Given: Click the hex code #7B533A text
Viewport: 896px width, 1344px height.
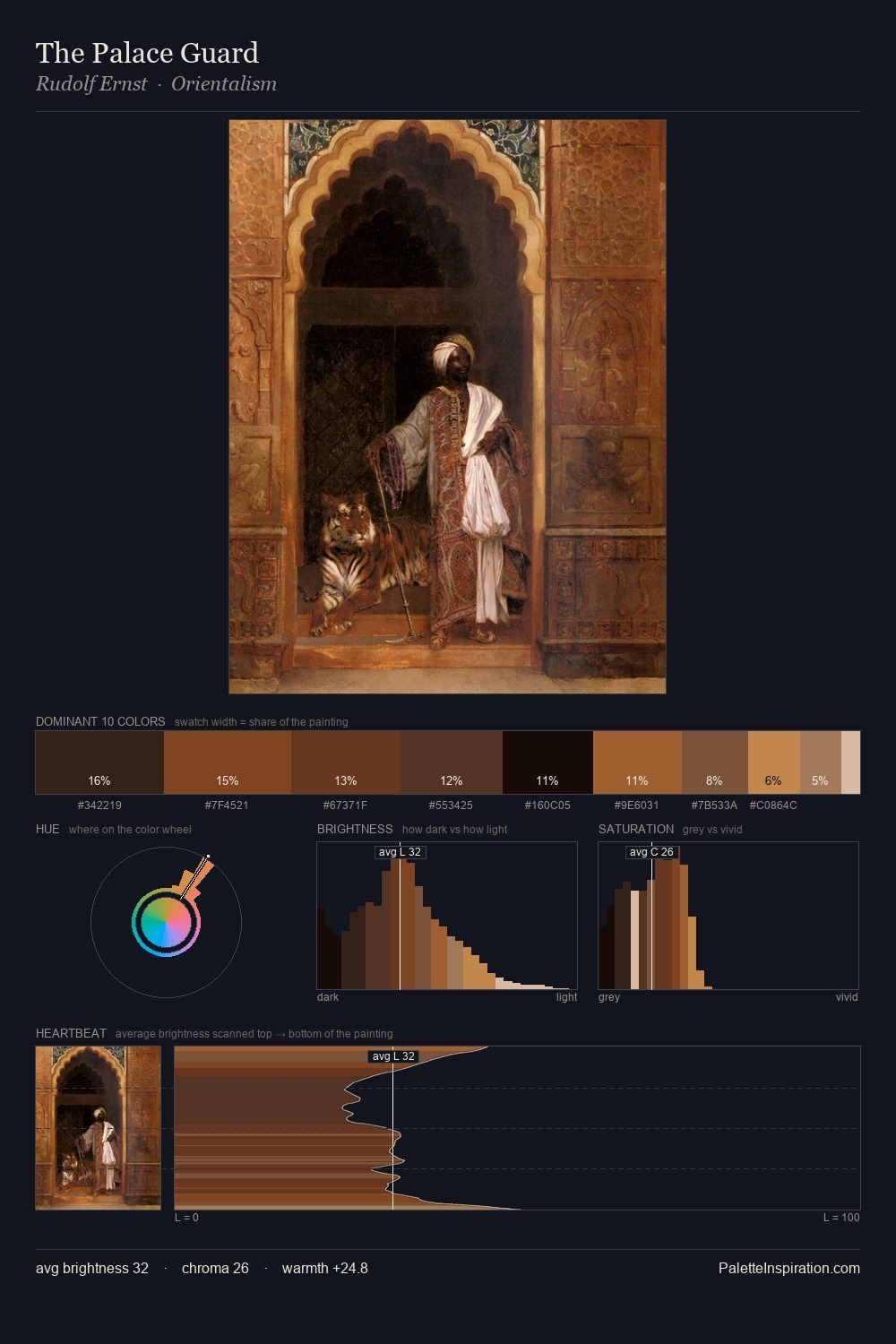Looking at the screenshot, I should click(x=714, y=805).
